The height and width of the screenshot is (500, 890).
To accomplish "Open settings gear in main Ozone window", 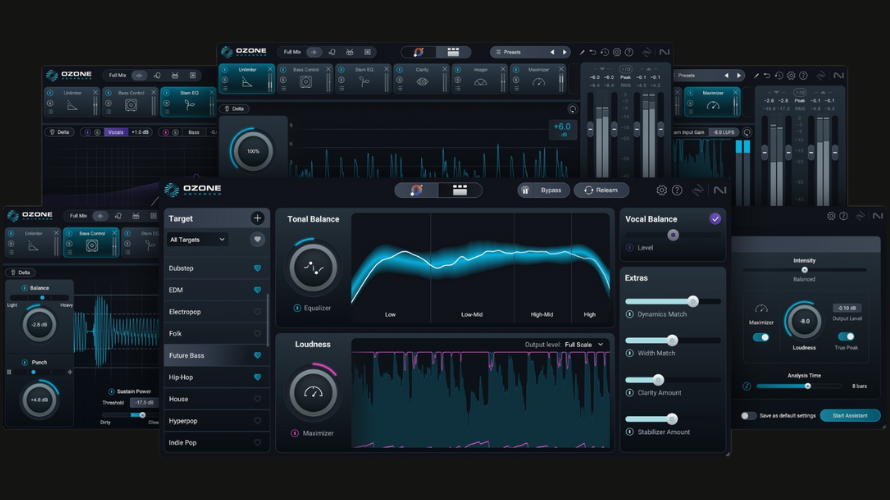I will pyautogui.click(x=661, y=190).
